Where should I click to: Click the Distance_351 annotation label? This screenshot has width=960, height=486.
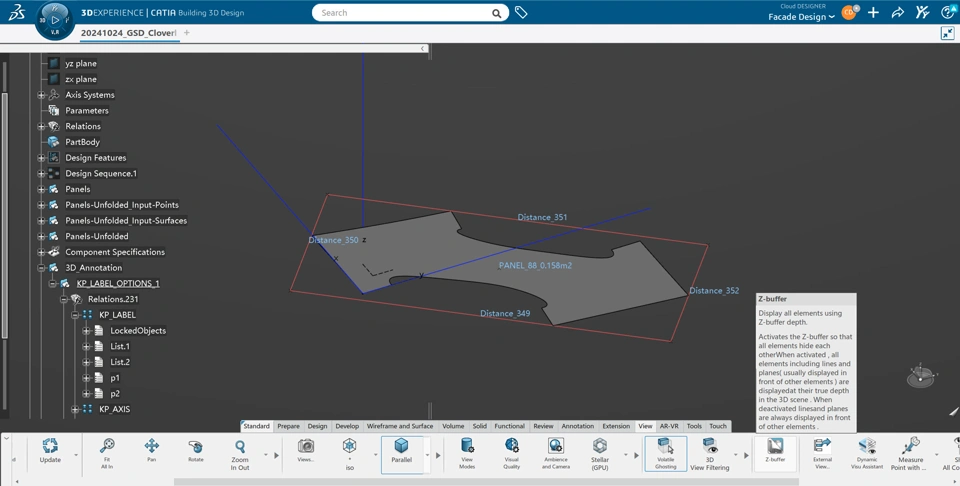[542, 217]
